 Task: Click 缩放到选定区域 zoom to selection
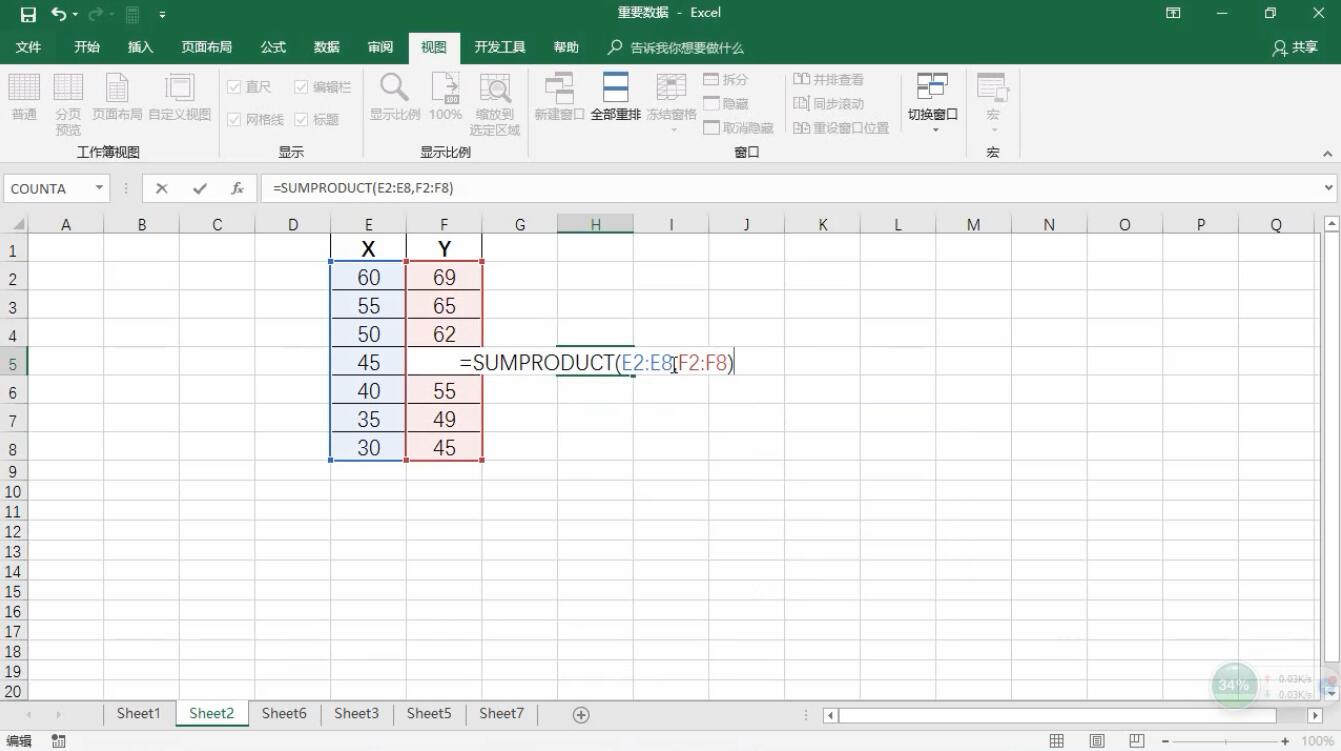495,105
